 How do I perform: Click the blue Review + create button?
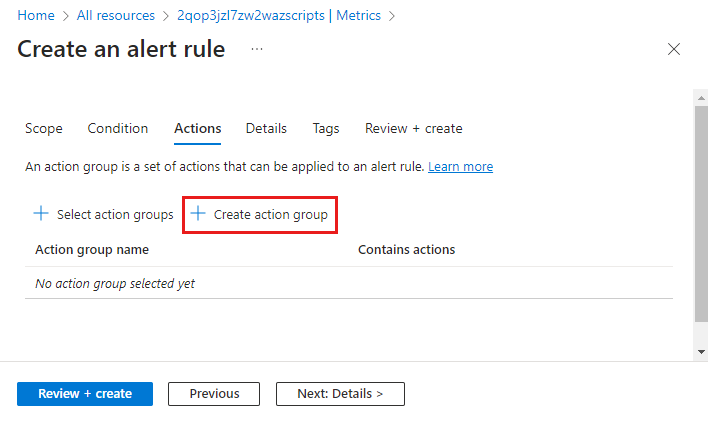85,394
